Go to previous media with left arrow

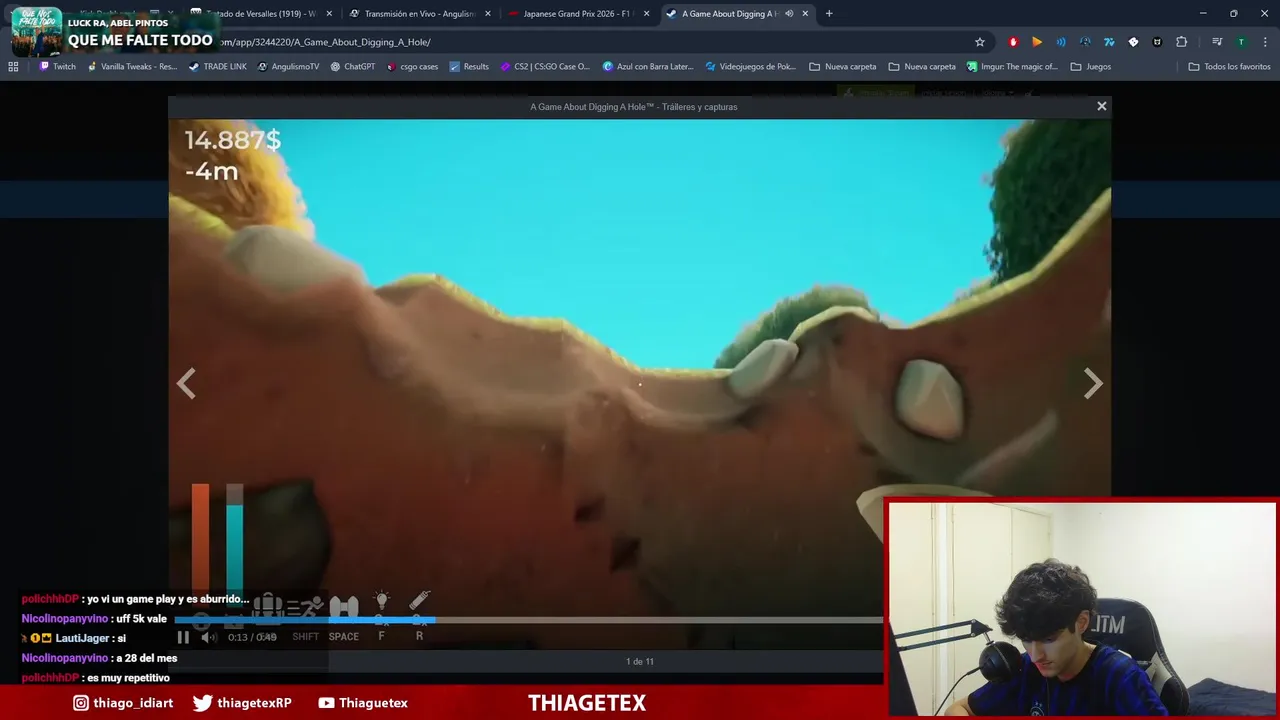186,383
